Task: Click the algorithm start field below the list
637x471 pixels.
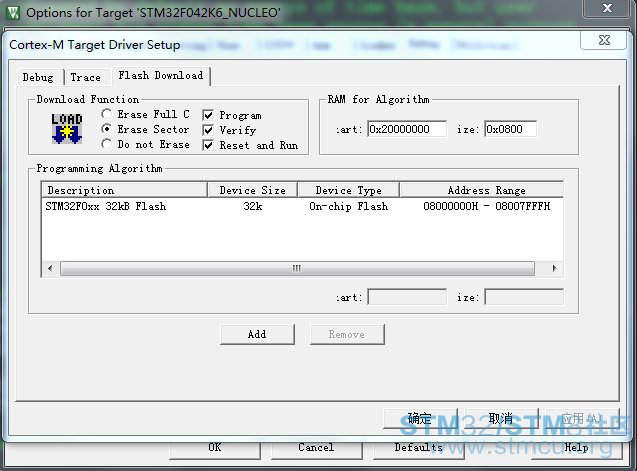Action: (x=407, y=297)
